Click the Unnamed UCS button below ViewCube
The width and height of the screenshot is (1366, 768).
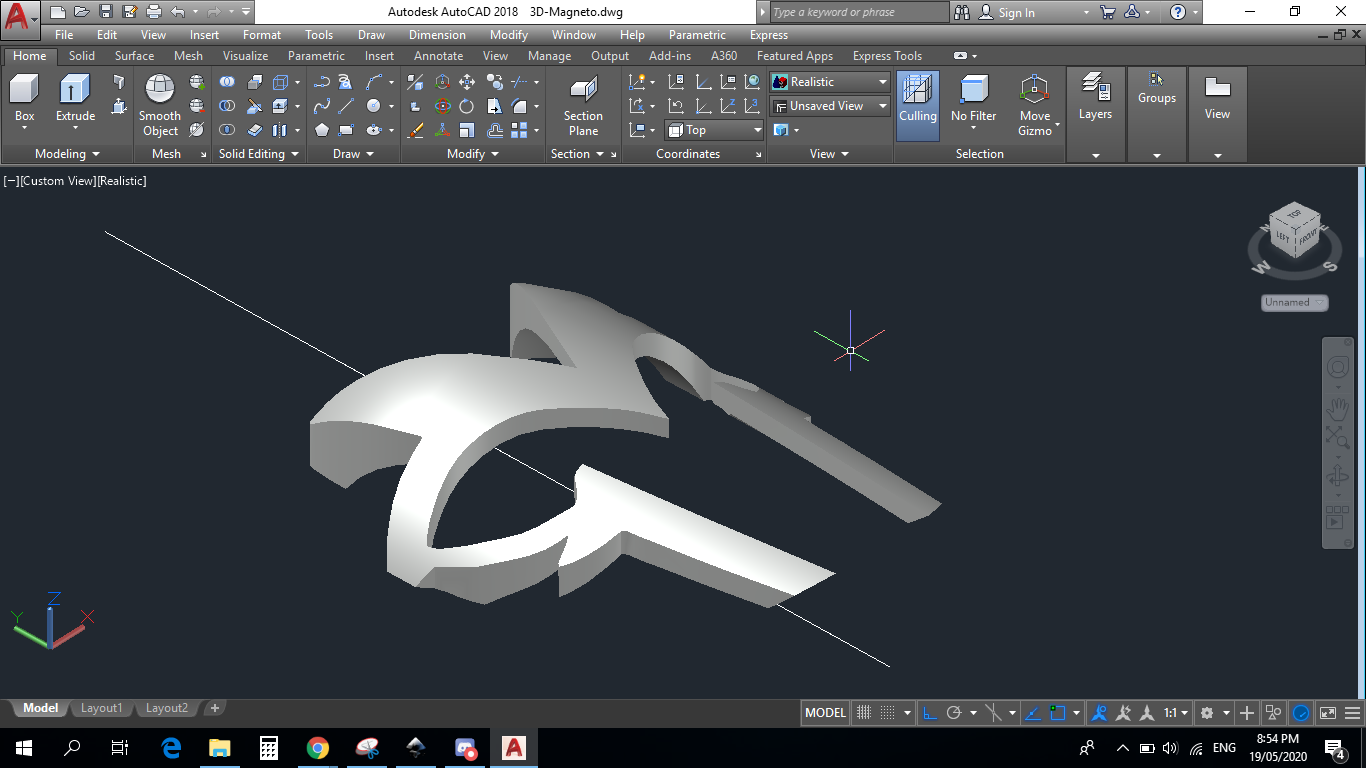(x=1294, y=302)
